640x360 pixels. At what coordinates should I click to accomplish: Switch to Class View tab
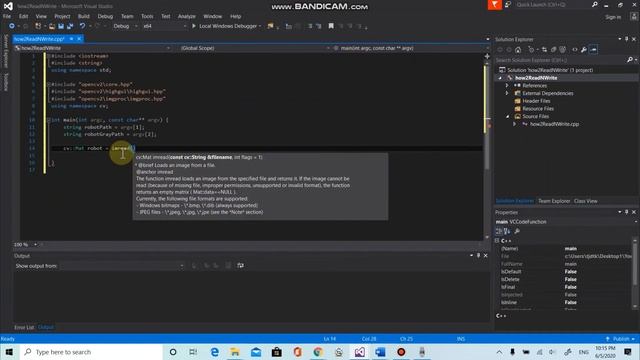[x=585, y=201]
